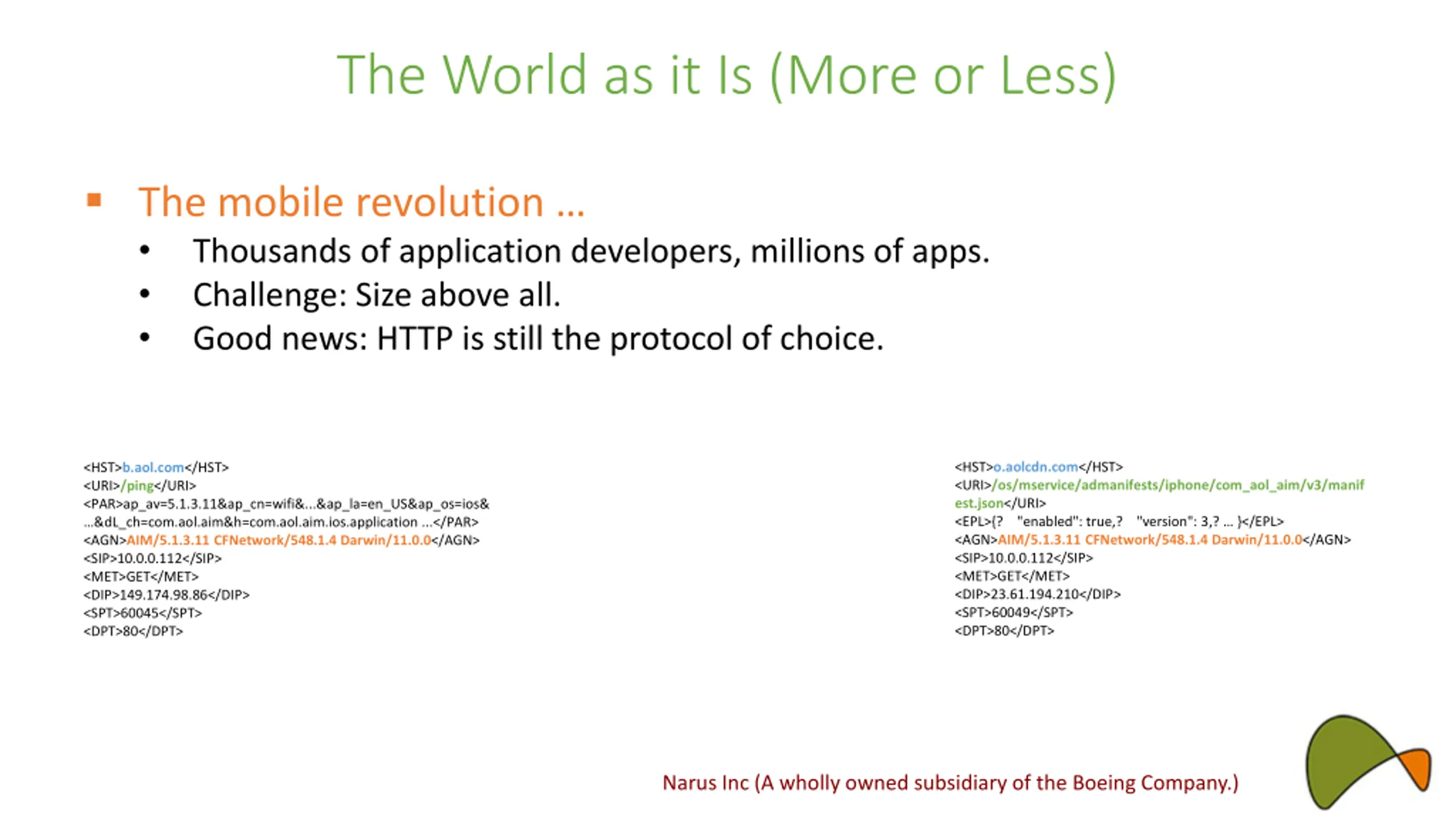This screenshot has width=1456, height=819.
Task: Click the heading 'The mobile revolution …'
Action: (x=361, y=202)
